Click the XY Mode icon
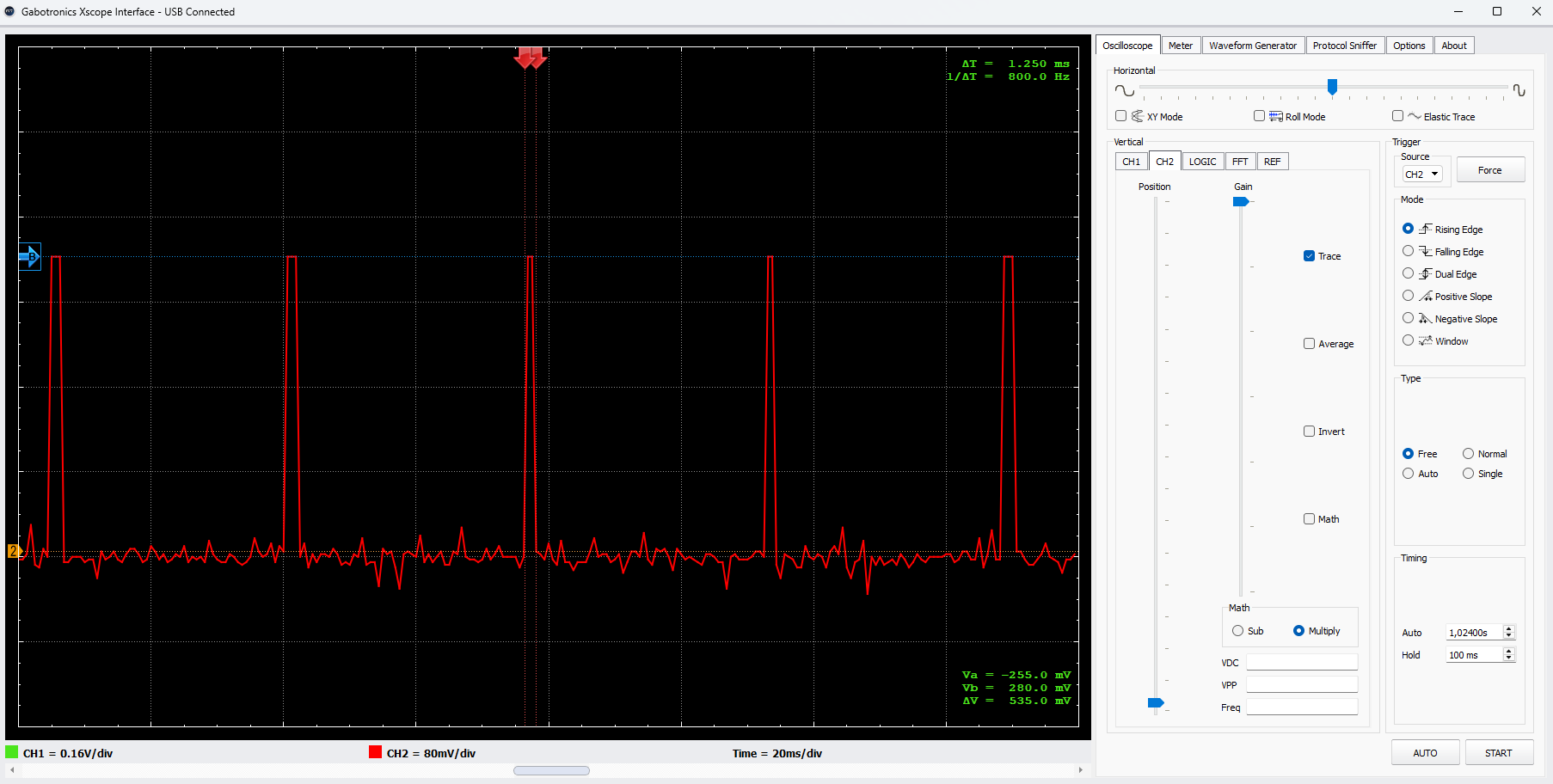The width and height of the screenshot is (1553, 784). [1137, 116]
